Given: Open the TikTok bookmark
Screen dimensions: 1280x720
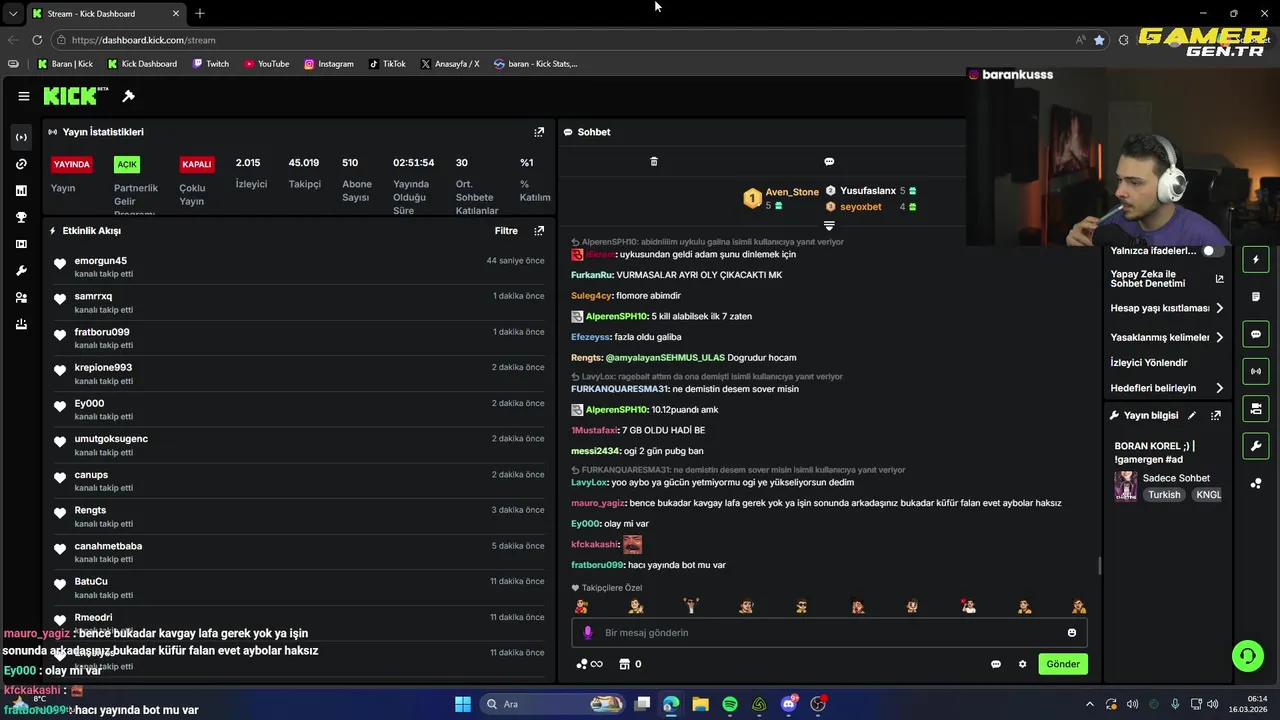Looking at the screenshot, I should 387,64.
